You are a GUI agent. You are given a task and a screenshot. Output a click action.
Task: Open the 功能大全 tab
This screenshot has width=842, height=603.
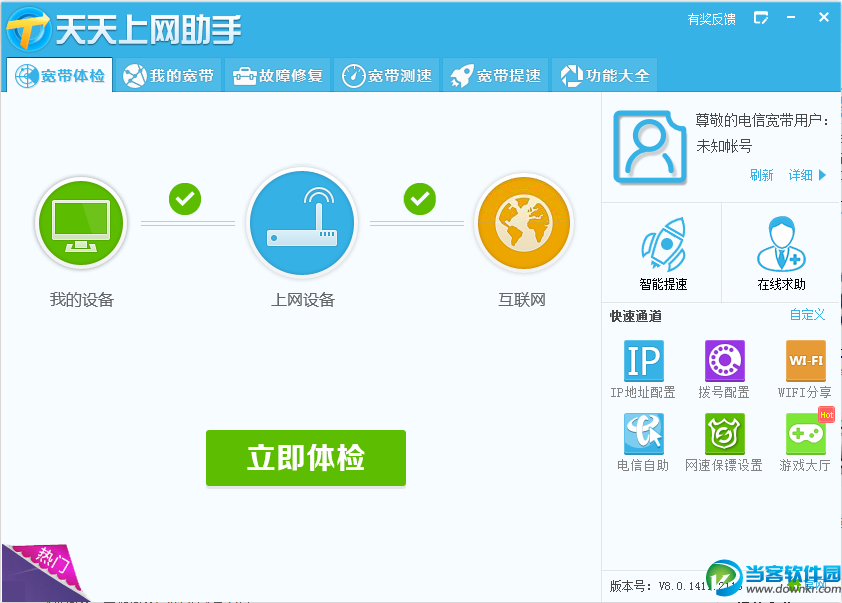pos(604,75)
